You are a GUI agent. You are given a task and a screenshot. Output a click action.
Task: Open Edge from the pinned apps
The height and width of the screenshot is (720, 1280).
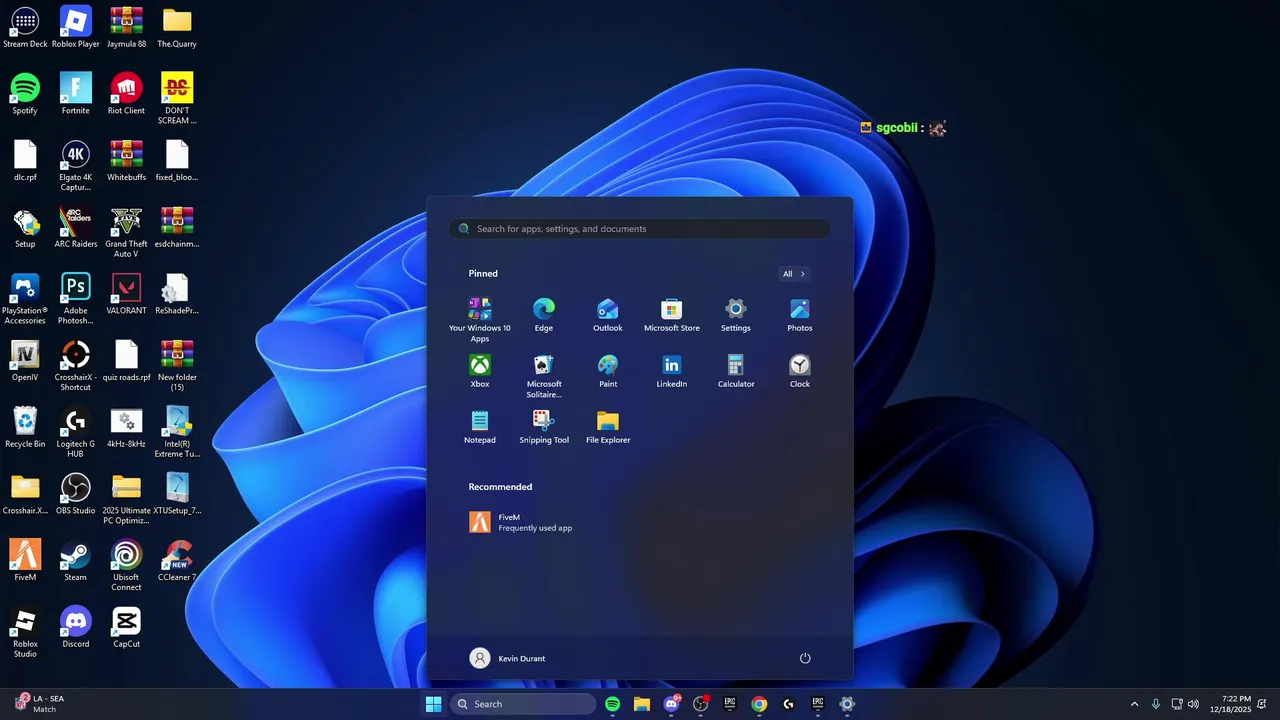coord(543,314)
